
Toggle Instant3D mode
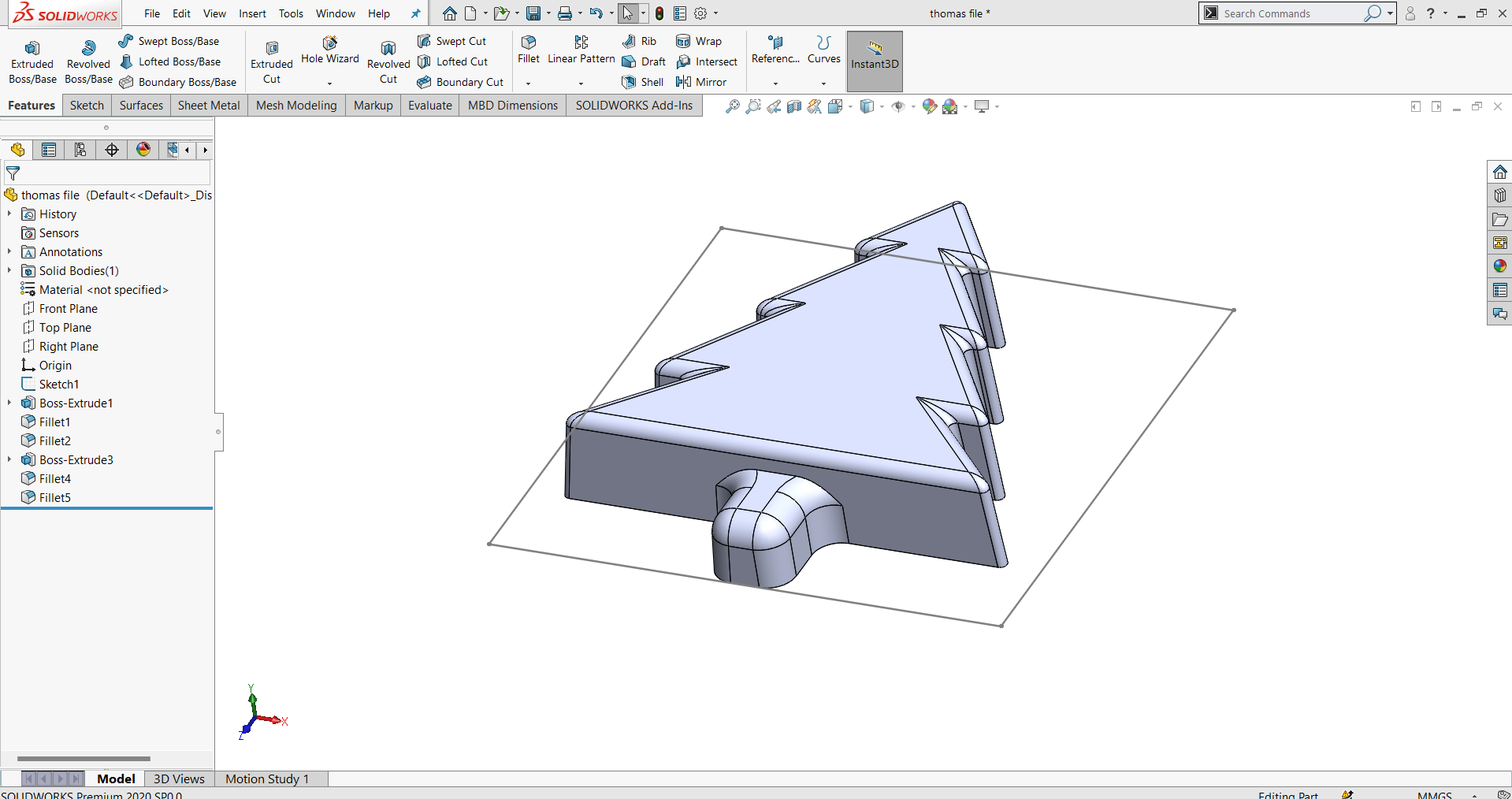click(875, 61)
